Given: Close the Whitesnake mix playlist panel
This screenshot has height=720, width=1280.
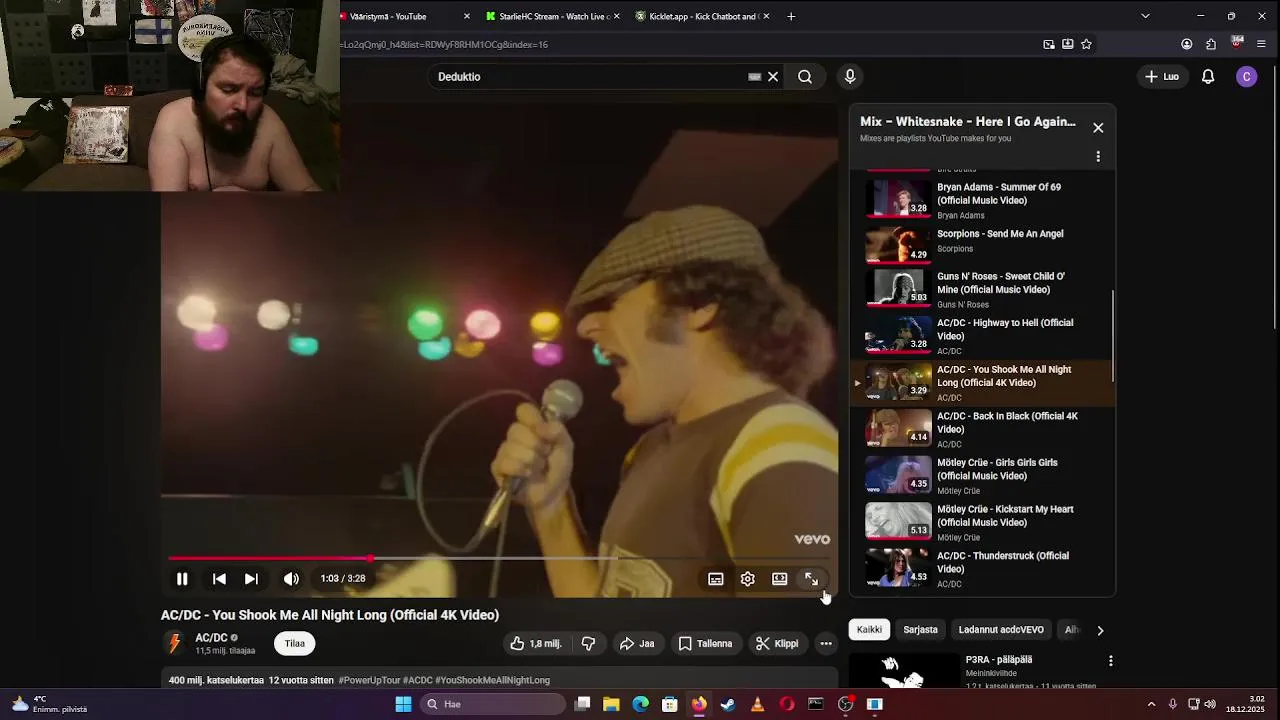Looking at the screenshot, I should tap(1098, 128).
